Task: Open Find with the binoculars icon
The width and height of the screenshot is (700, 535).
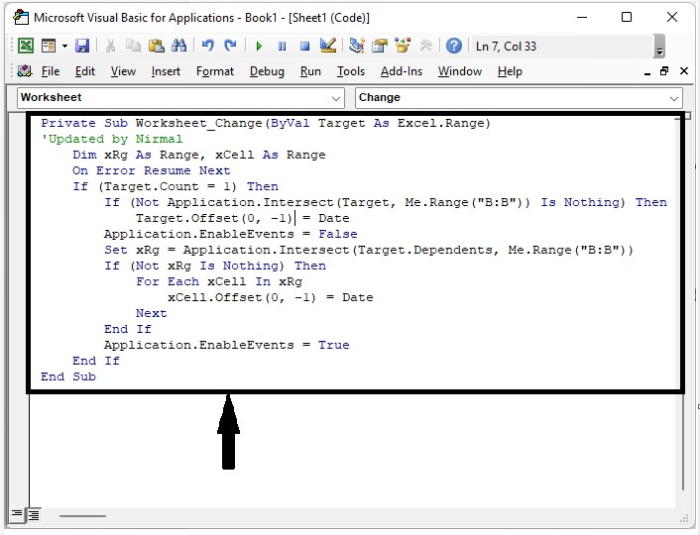Action: pos(179,46)
